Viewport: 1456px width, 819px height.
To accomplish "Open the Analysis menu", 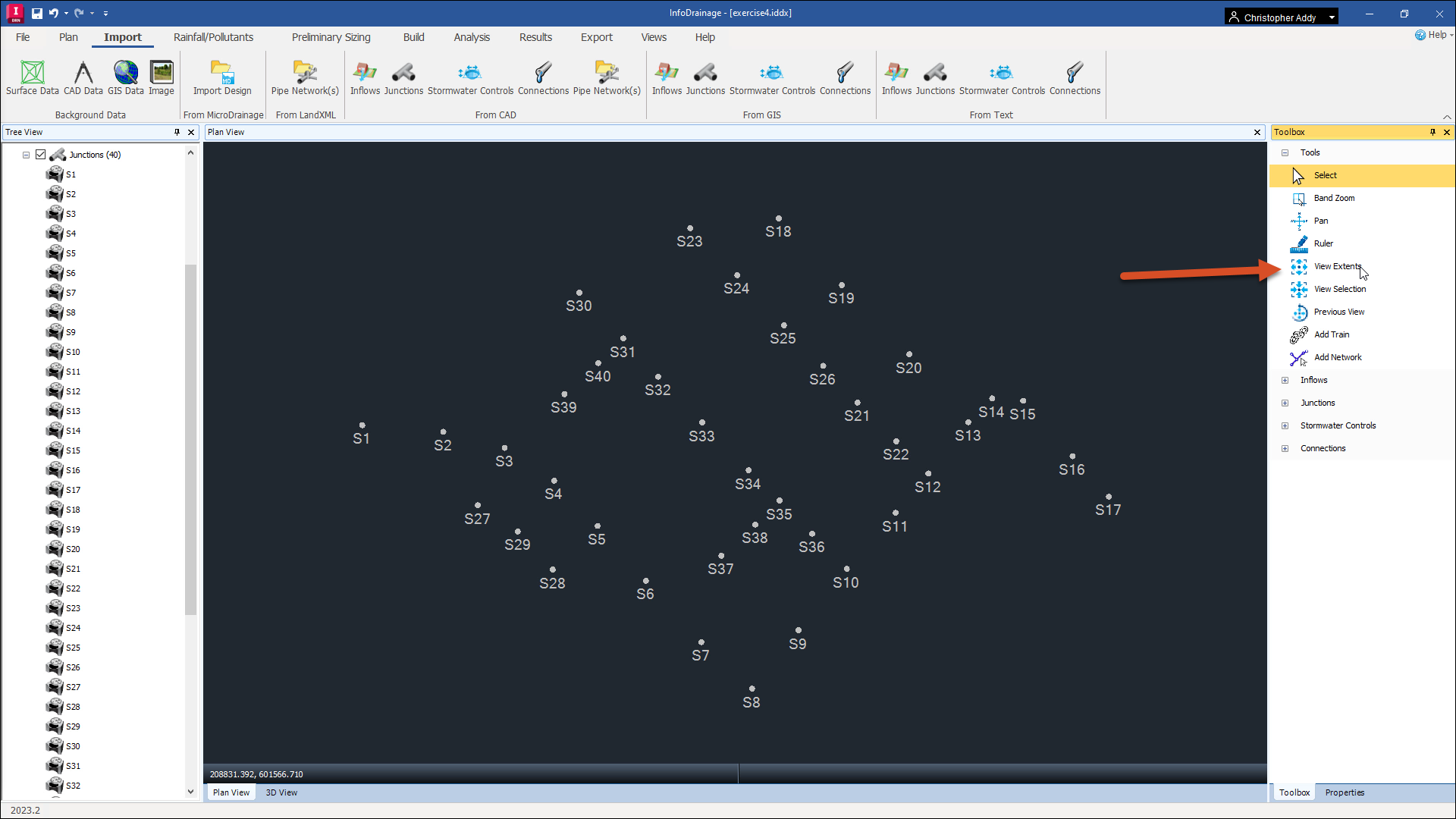I will pos(471,37).
